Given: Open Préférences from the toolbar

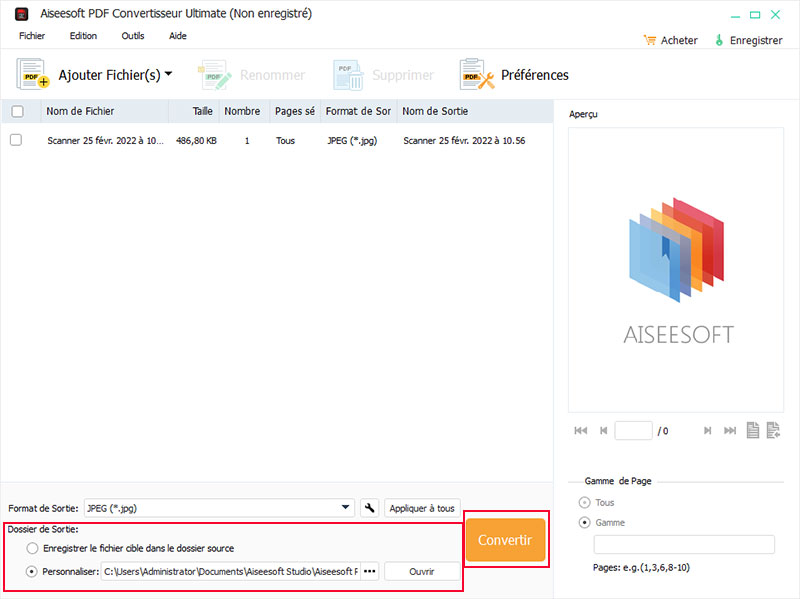Looking at the screenshot, I should tap(514, 75).
